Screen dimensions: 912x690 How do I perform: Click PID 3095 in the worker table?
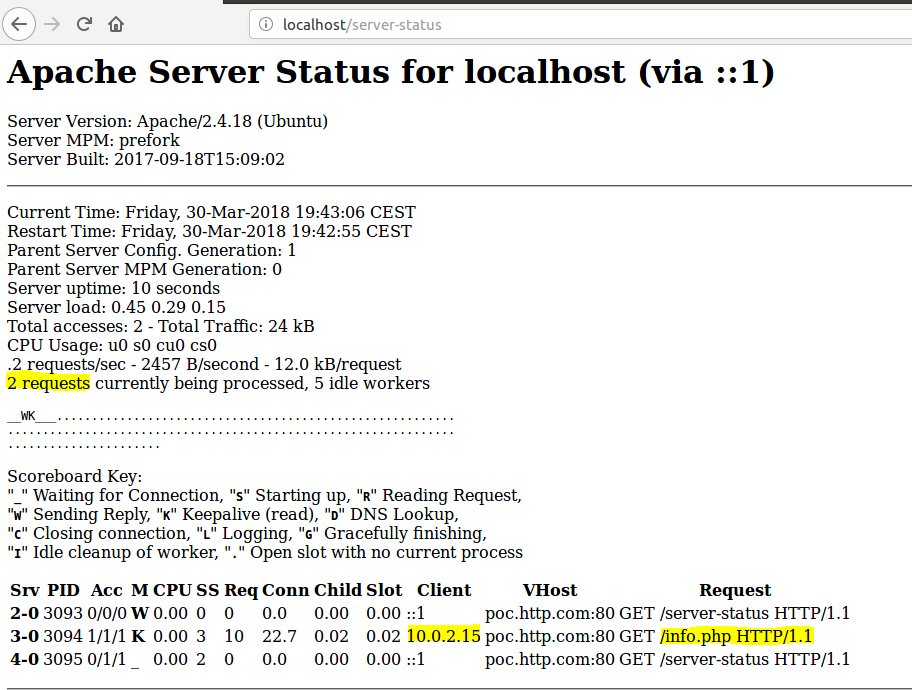click(x=64, y=659)
